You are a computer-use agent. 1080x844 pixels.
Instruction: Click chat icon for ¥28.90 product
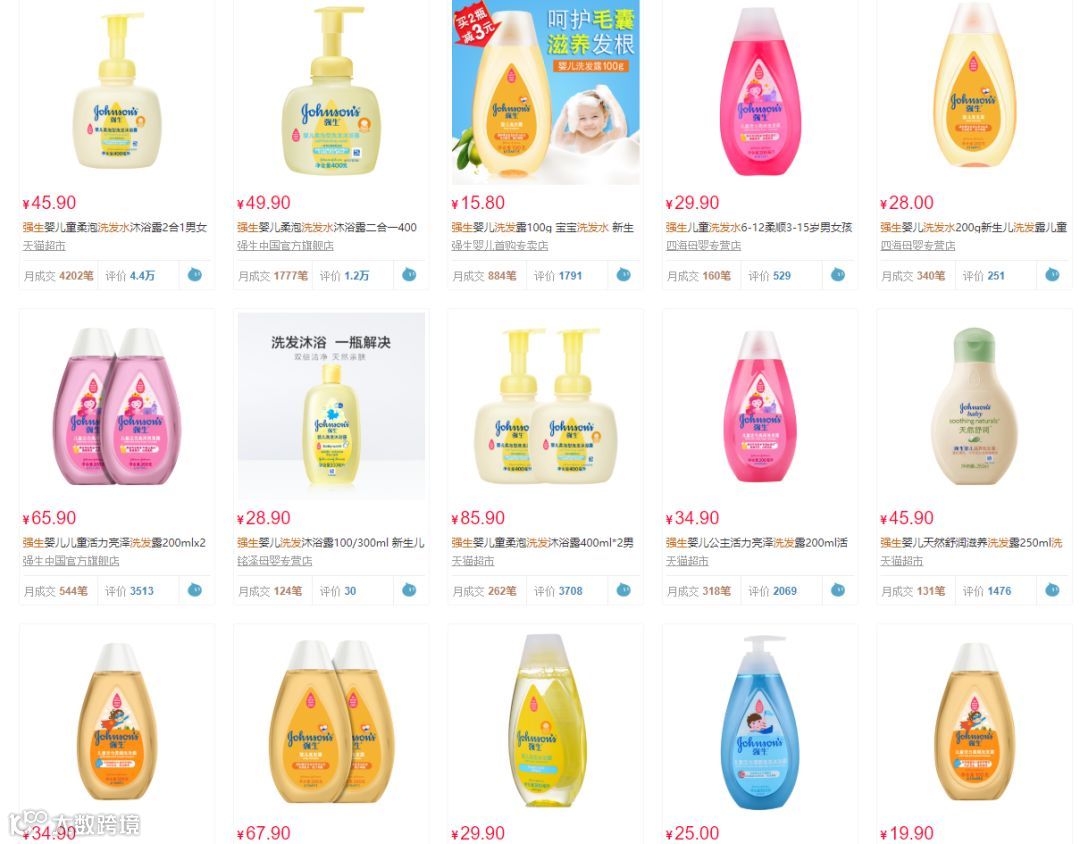coord(409,590)
